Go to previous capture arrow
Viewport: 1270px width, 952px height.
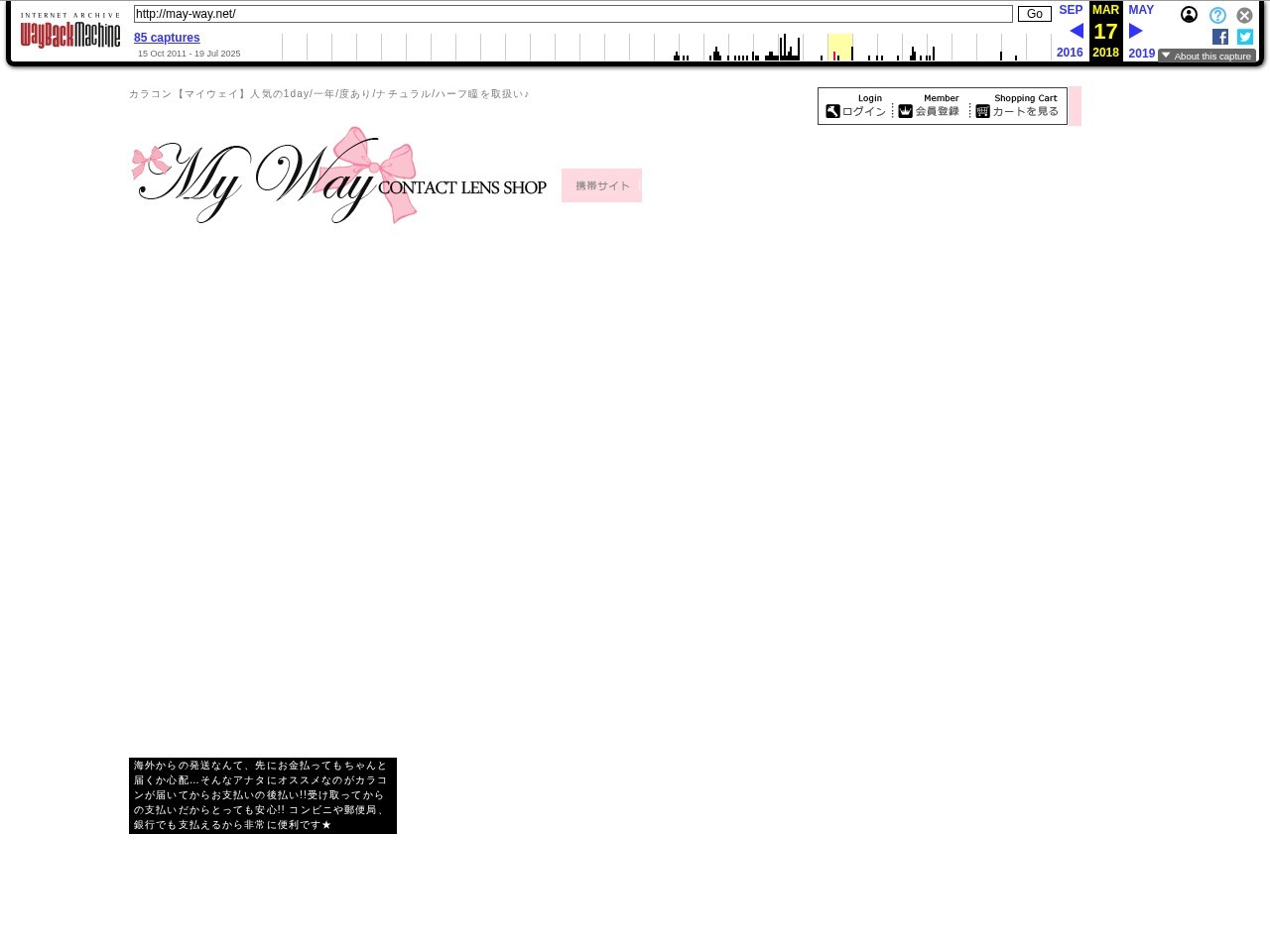click(1077, 31)
